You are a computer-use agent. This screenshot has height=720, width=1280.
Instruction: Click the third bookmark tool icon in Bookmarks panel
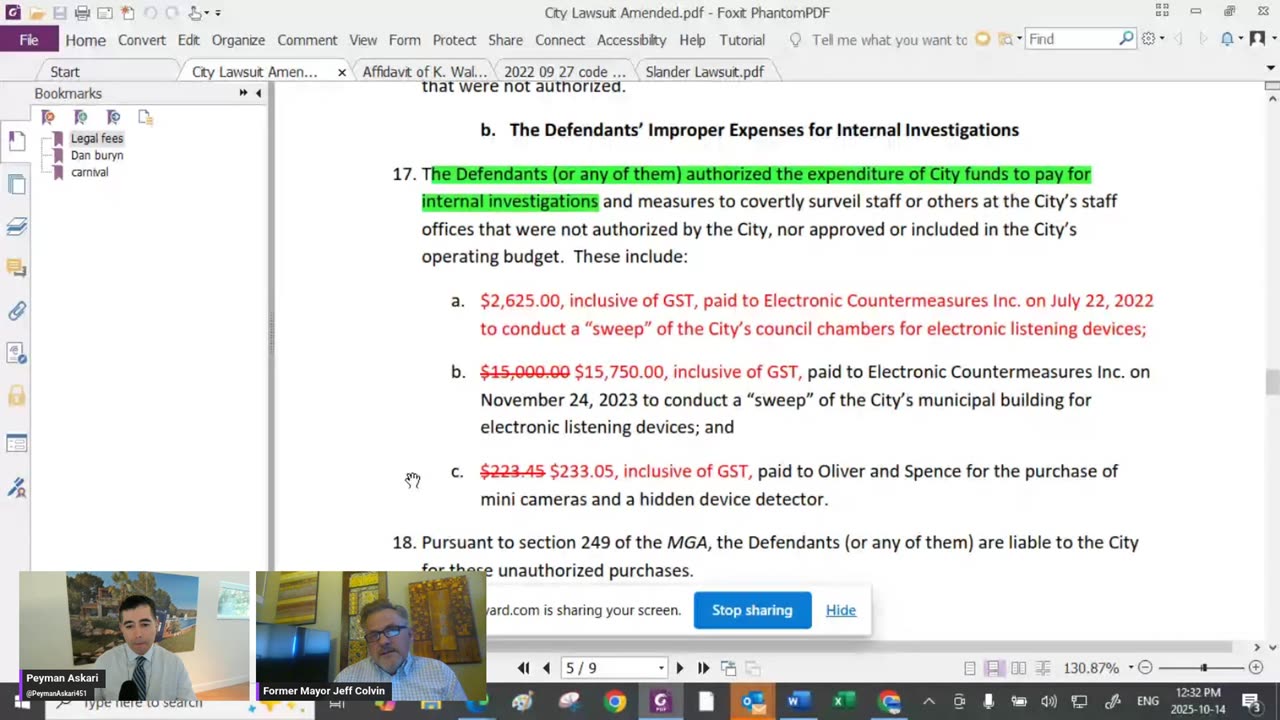(113, 117)
